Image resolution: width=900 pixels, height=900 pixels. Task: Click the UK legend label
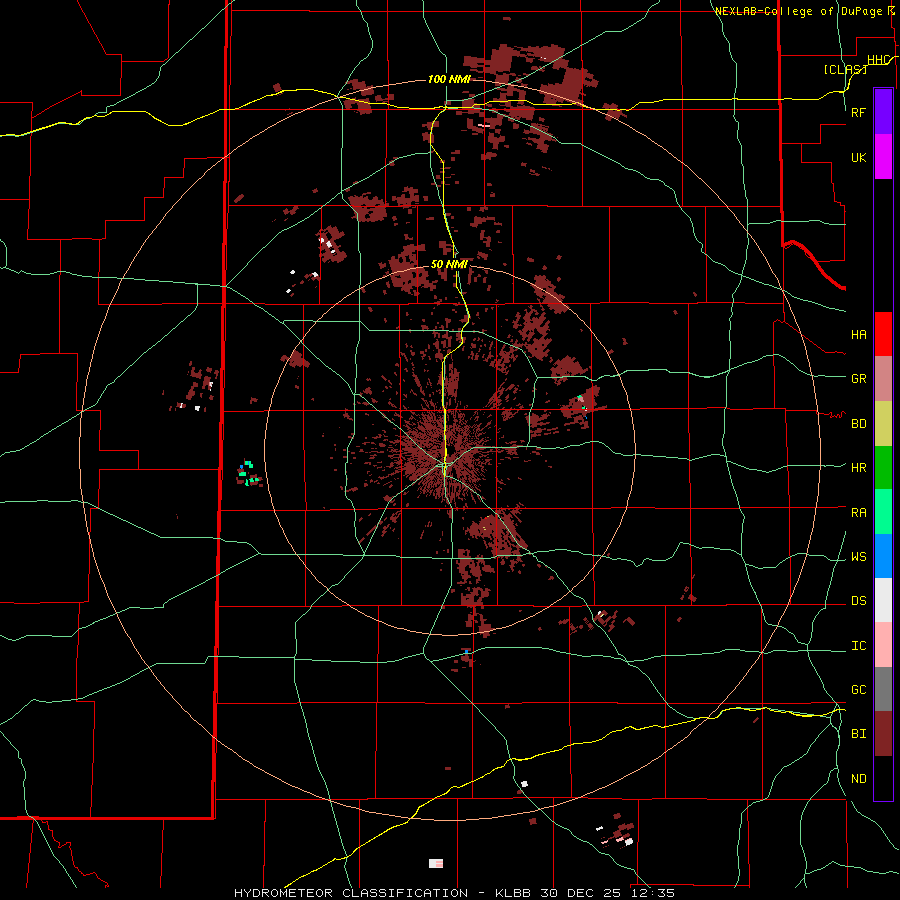click(859, 157)
